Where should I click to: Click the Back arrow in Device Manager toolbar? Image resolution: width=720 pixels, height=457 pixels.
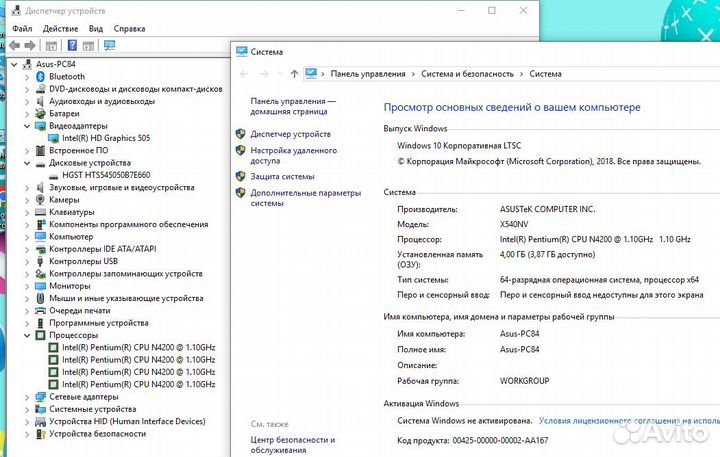click(x=15, y=45)
